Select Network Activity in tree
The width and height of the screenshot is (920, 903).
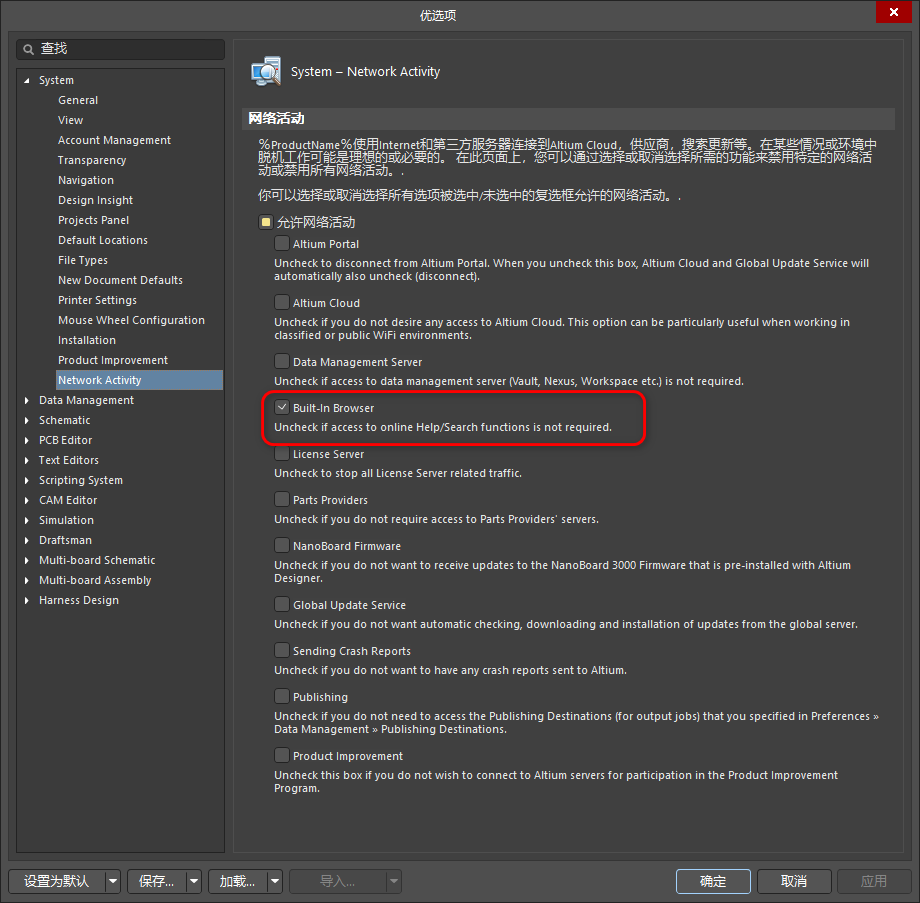(140, 380)
